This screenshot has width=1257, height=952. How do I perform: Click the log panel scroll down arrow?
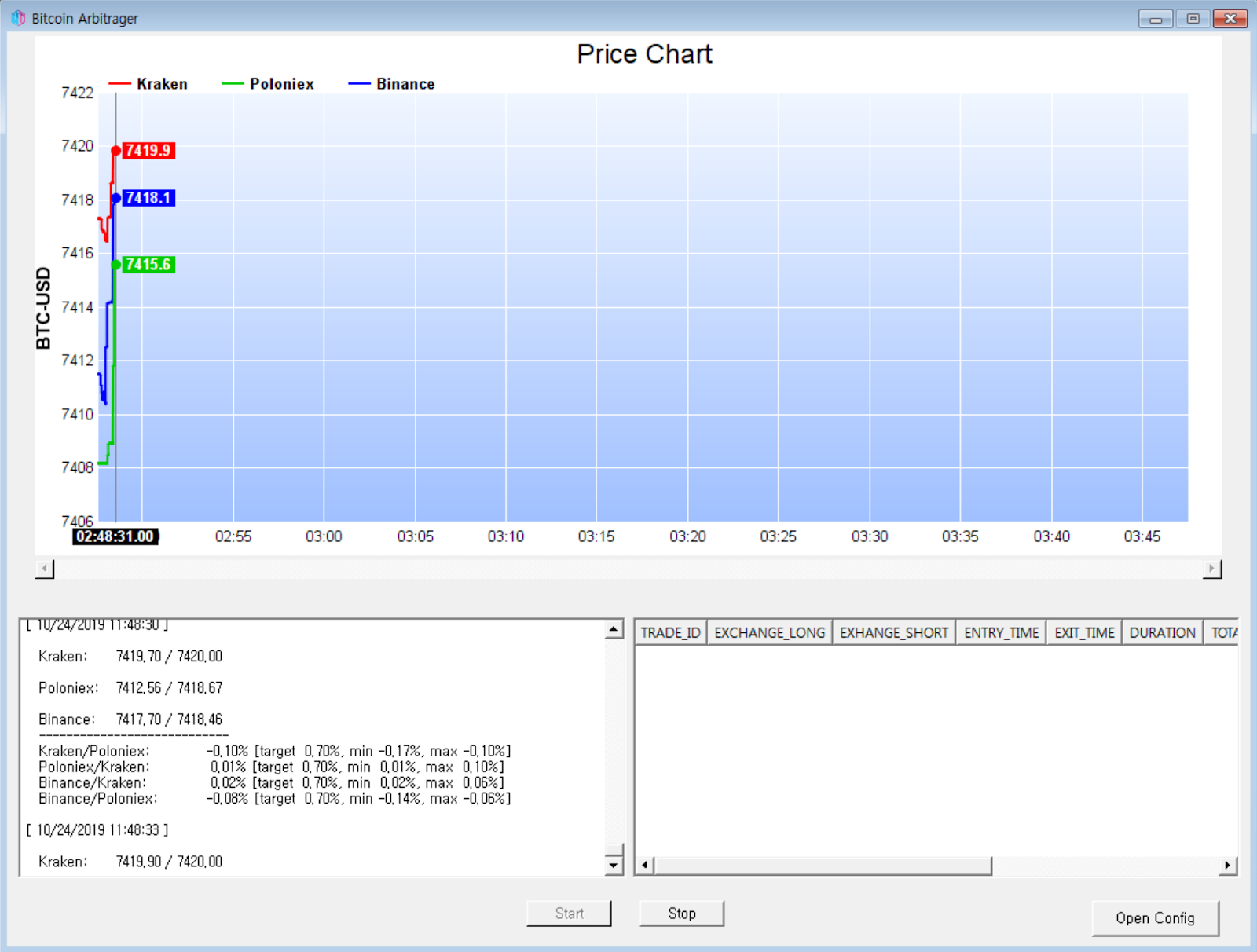coord(614,866)
